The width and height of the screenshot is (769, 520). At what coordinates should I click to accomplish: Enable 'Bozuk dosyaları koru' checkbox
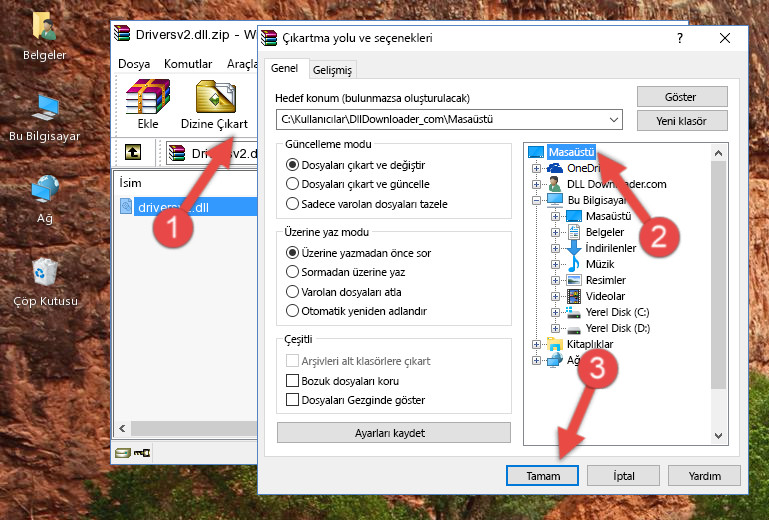point(292,381)
